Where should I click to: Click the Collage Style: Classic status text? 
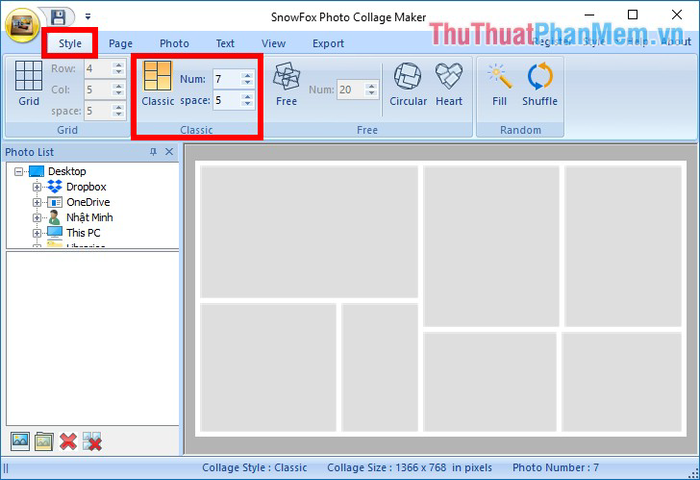pos(254,467)
